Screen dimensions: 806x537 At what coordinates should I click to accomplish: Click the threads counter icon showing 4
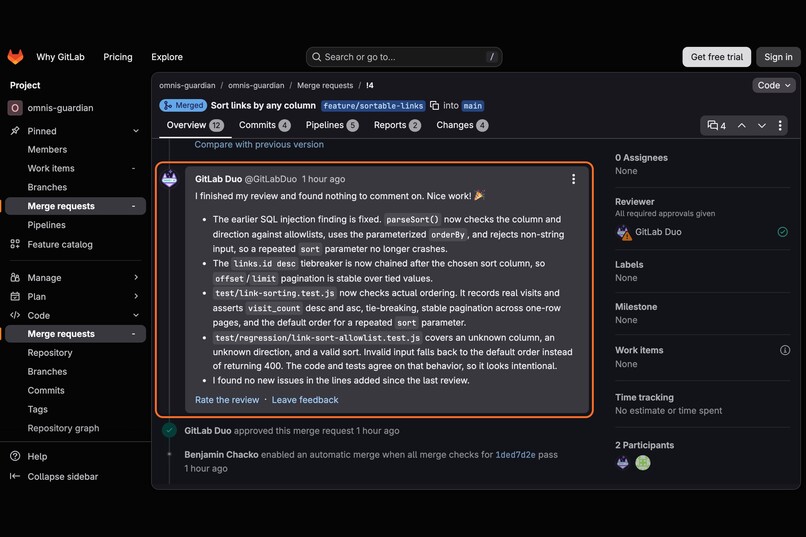coord(717,125)
